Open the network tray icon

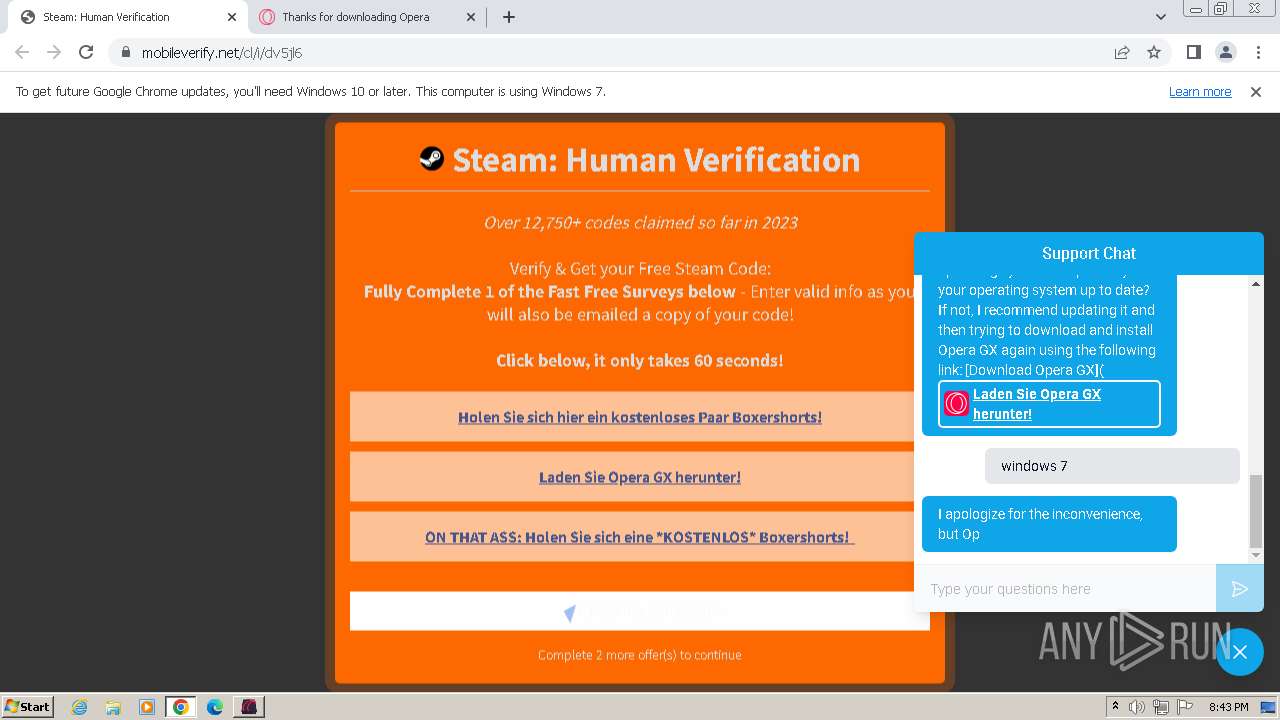click(x=1161, y=707)
